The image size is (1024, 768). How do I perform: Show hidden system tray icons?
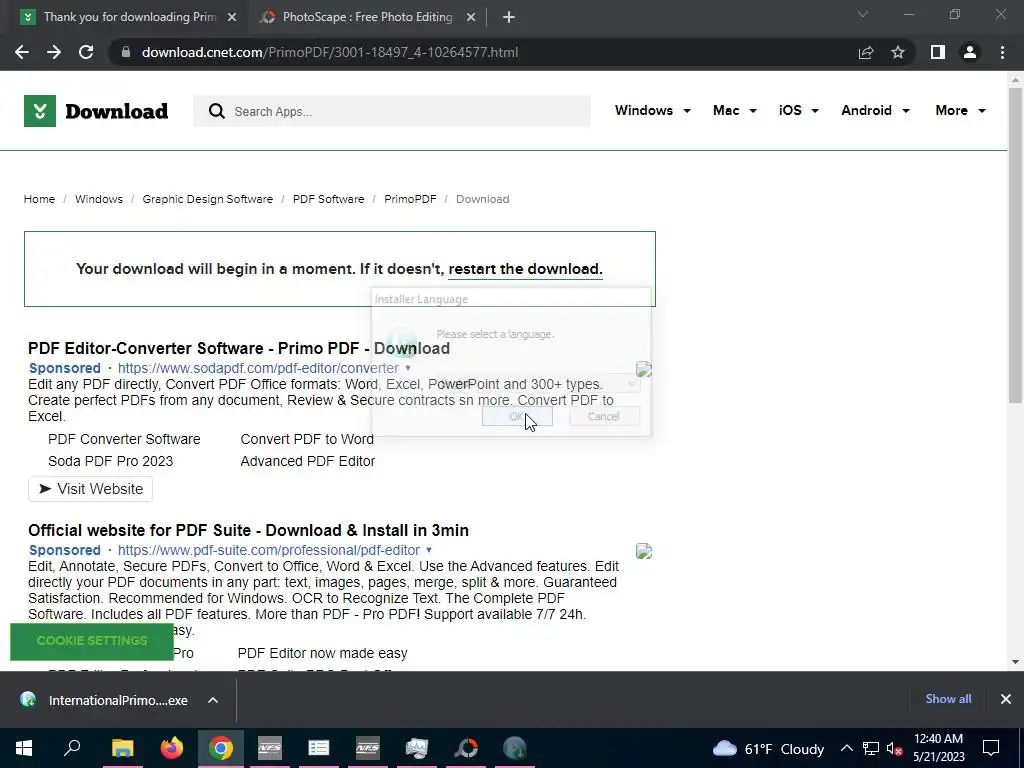846,748
